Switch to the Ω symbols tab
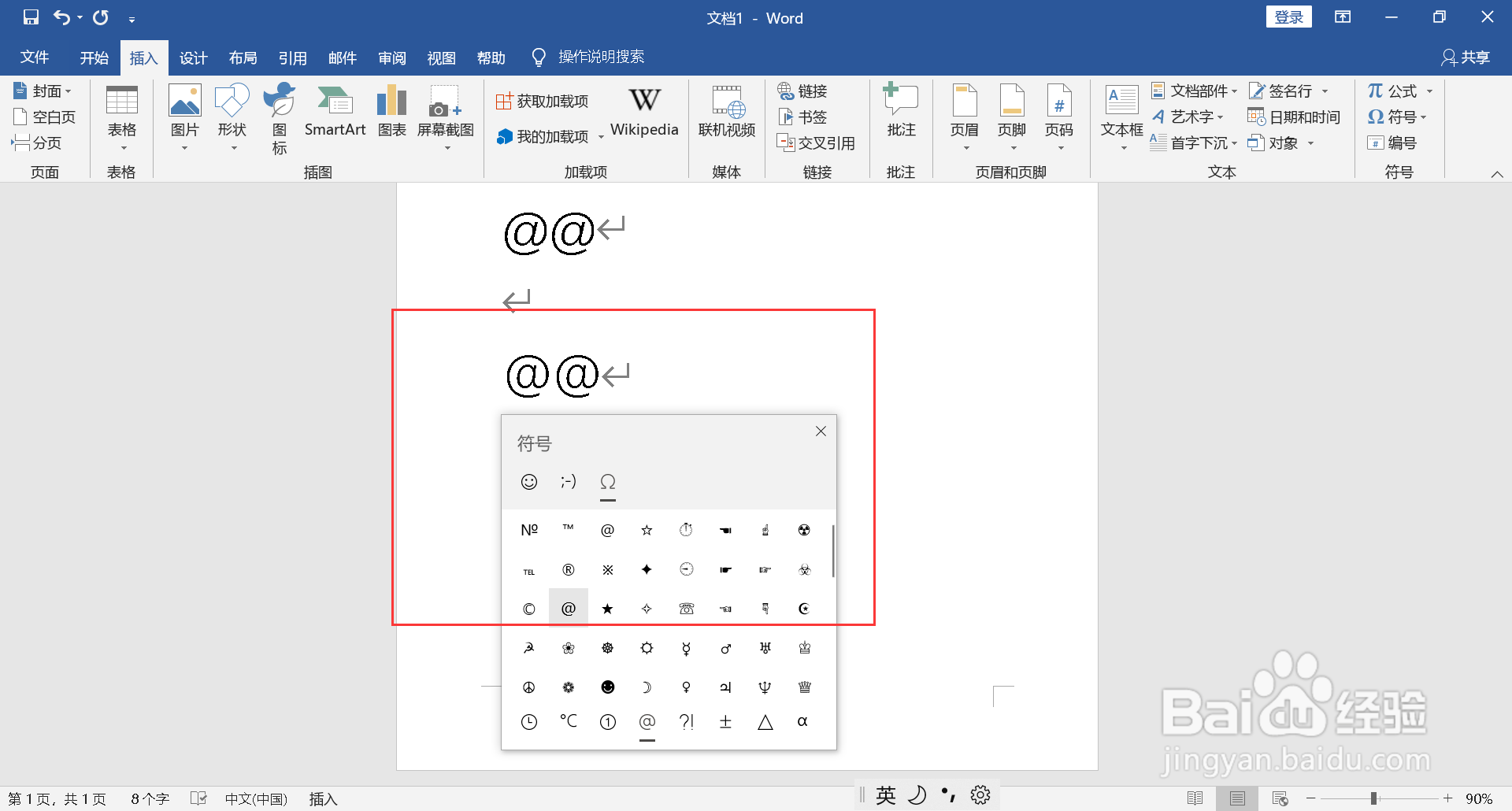This screenshot has width=1512, height=811. 608,482
